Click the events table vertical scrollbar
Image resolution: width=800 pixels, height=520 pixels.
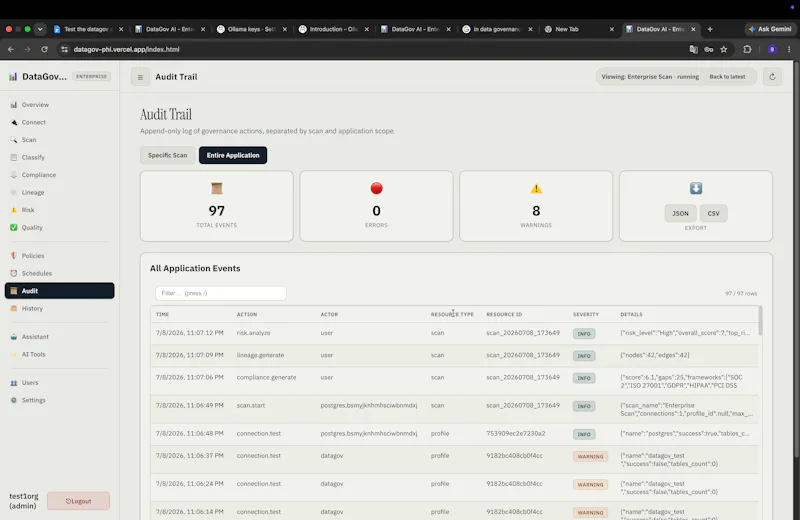point(760,320)
